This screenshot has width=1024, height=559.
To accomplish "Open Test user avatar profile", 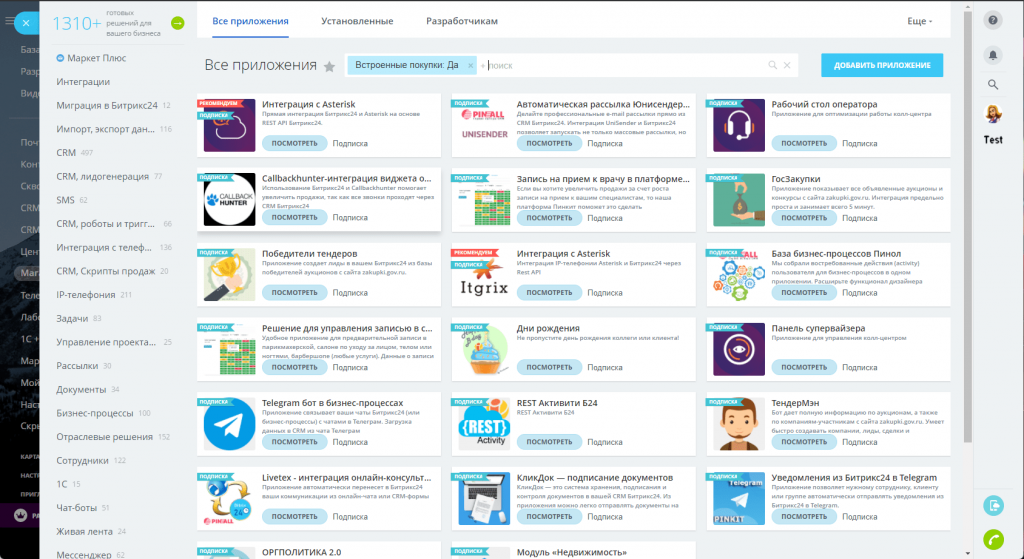I will point(993,114).
